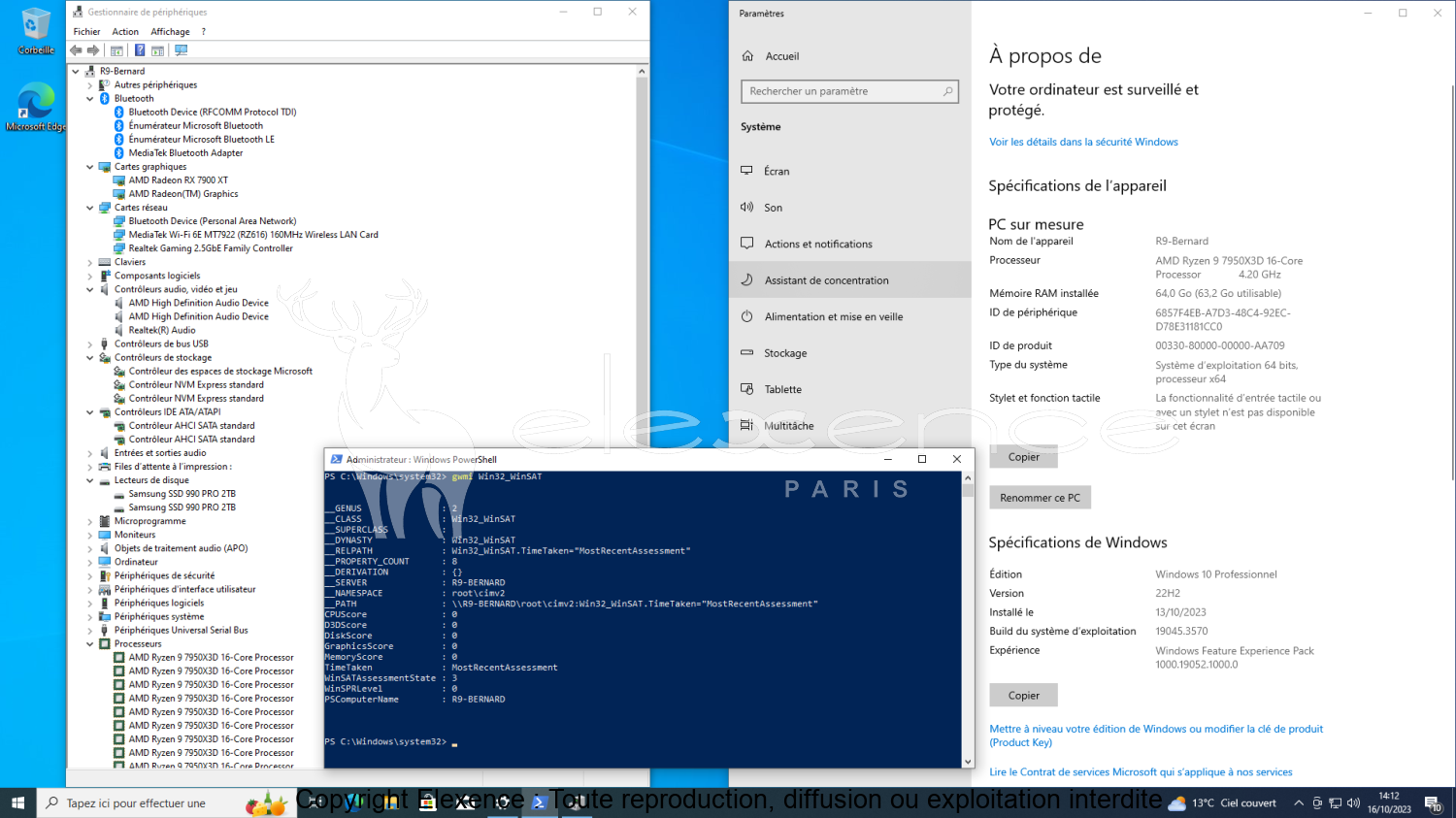Click the Help icon in Device Manager toolbar
The height and width of the screenshot is (818, 1456).
click(140, 50)
